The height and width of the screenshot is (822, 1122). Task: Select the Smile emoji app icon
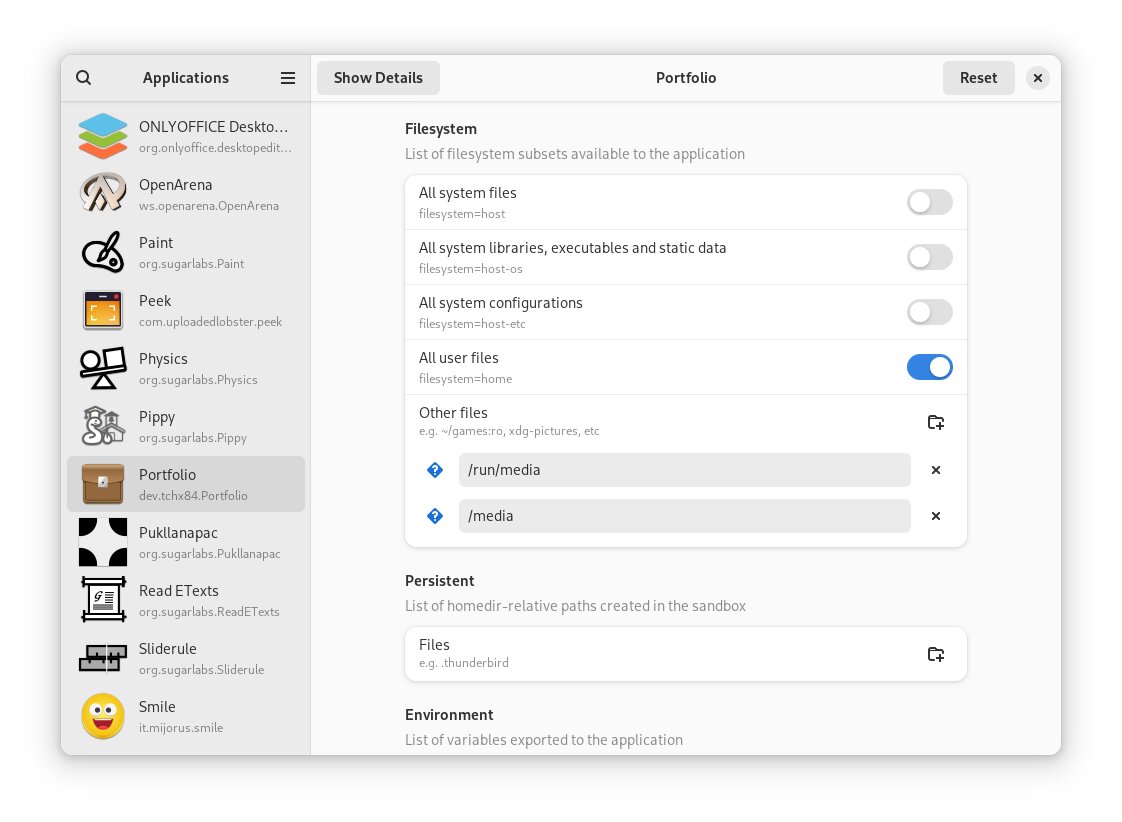pyautogui.click(x=103, y=716)
